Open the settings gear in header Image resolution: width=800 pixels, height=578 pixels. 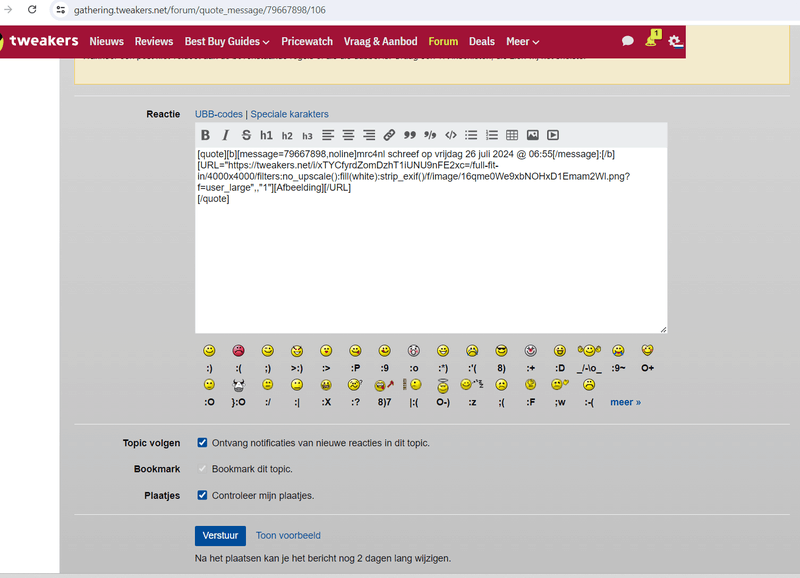674,41
